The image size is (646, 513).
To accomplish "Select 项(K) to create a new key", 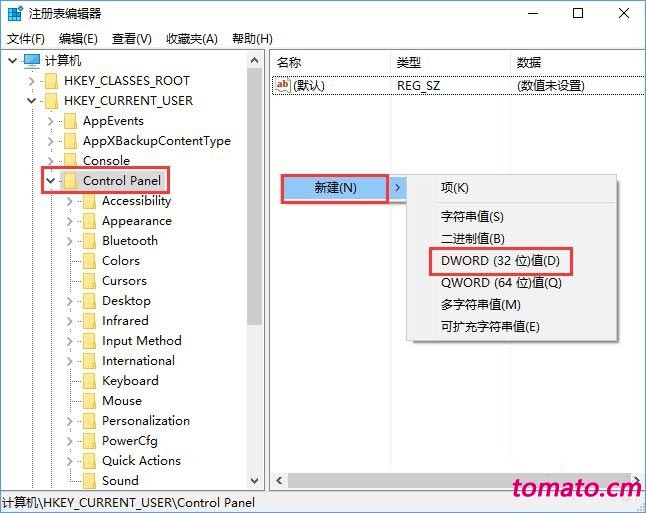I will [454, 188].
